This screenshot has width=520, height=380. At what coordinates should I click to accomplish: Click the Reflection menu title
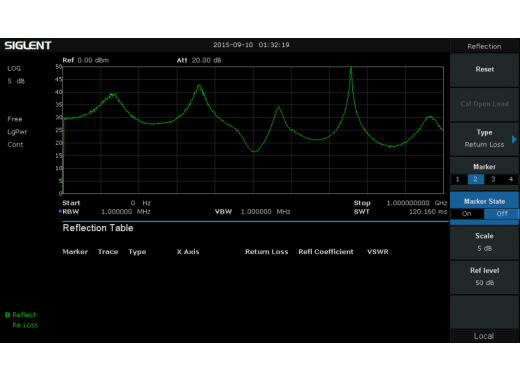[x=484, y=46]
